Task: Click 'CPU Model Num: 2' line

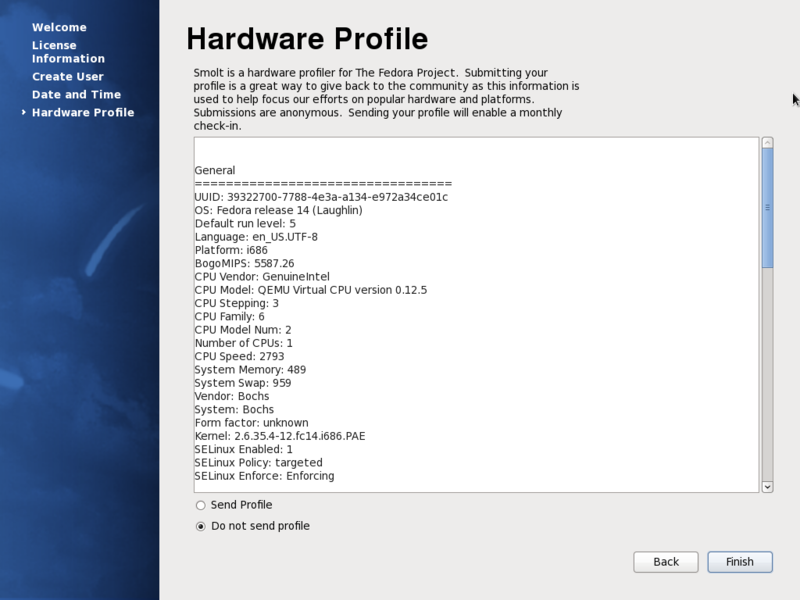Action: [x=243, y=330]
